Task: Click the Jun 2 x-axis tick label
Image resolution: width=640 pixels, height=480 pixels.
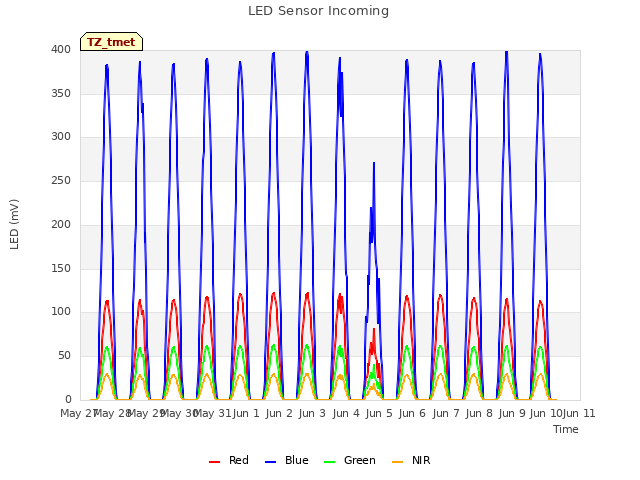Action: [x=279, y=413]
